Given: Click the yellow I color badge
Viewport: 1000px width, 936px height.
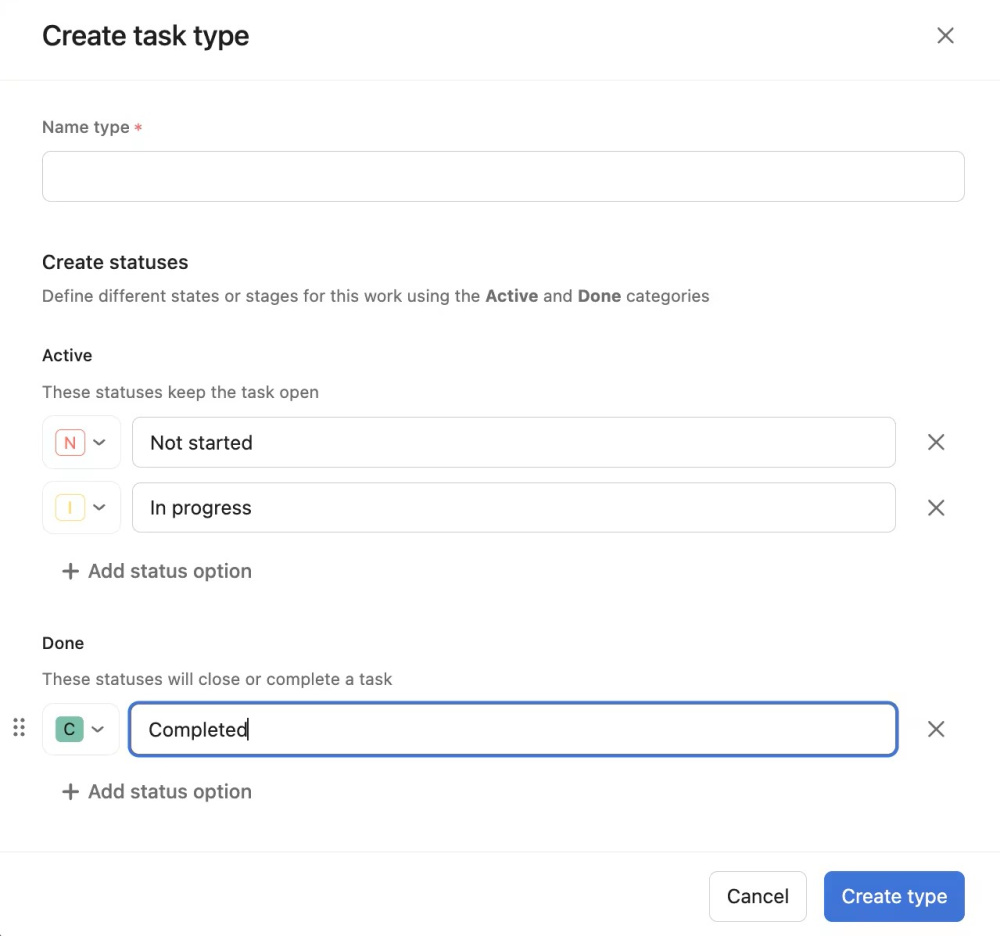Looking at the screenshot, I should [x=70, y=508].
